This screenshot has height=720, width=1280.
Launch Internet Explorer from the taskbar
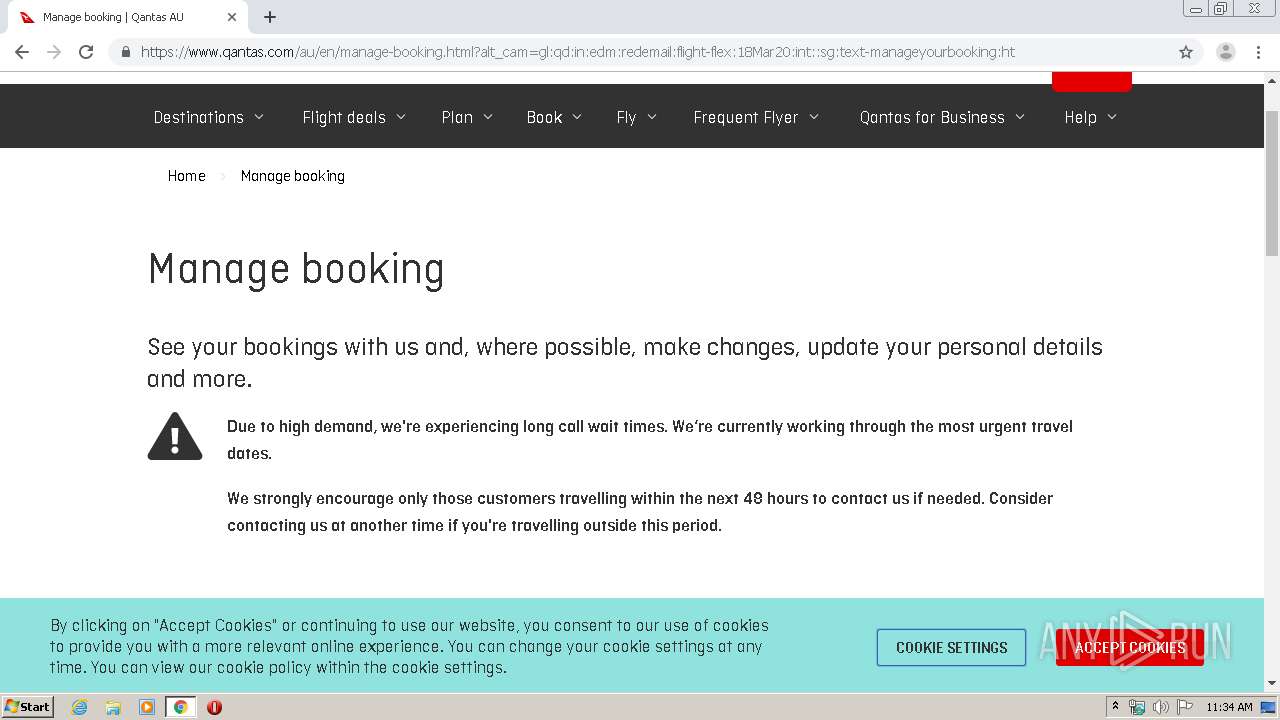coord(80,707)
